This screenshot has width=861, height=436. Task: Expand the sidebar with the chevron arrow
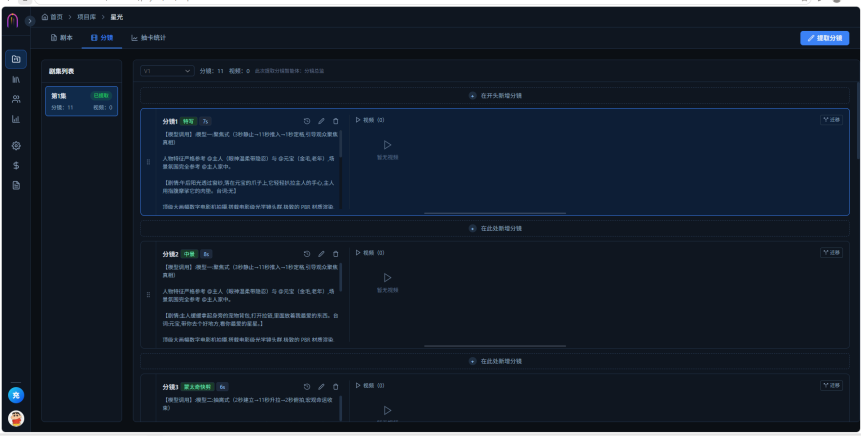[30, 21]
